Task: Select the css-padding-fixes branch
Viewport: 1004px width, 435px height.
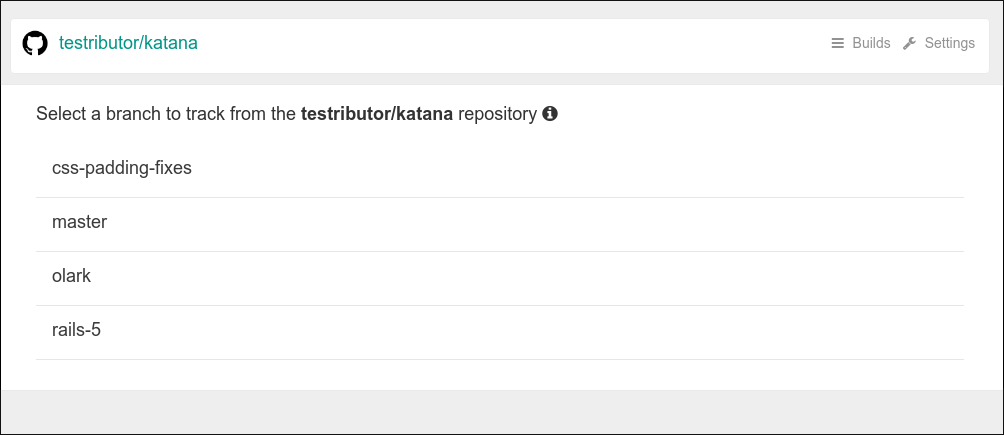Action: tap(122, 168)
